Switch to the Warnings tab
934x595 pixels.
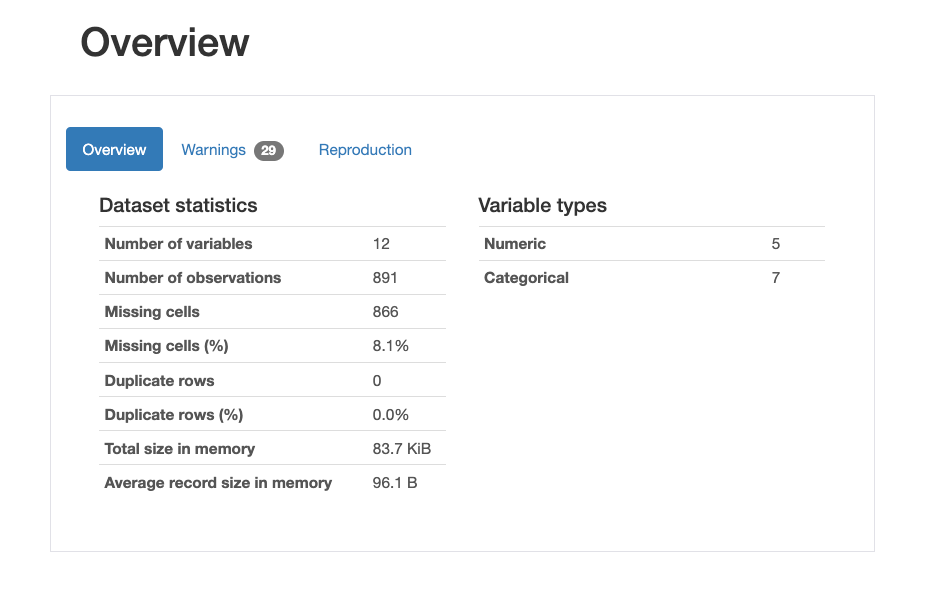213,150
